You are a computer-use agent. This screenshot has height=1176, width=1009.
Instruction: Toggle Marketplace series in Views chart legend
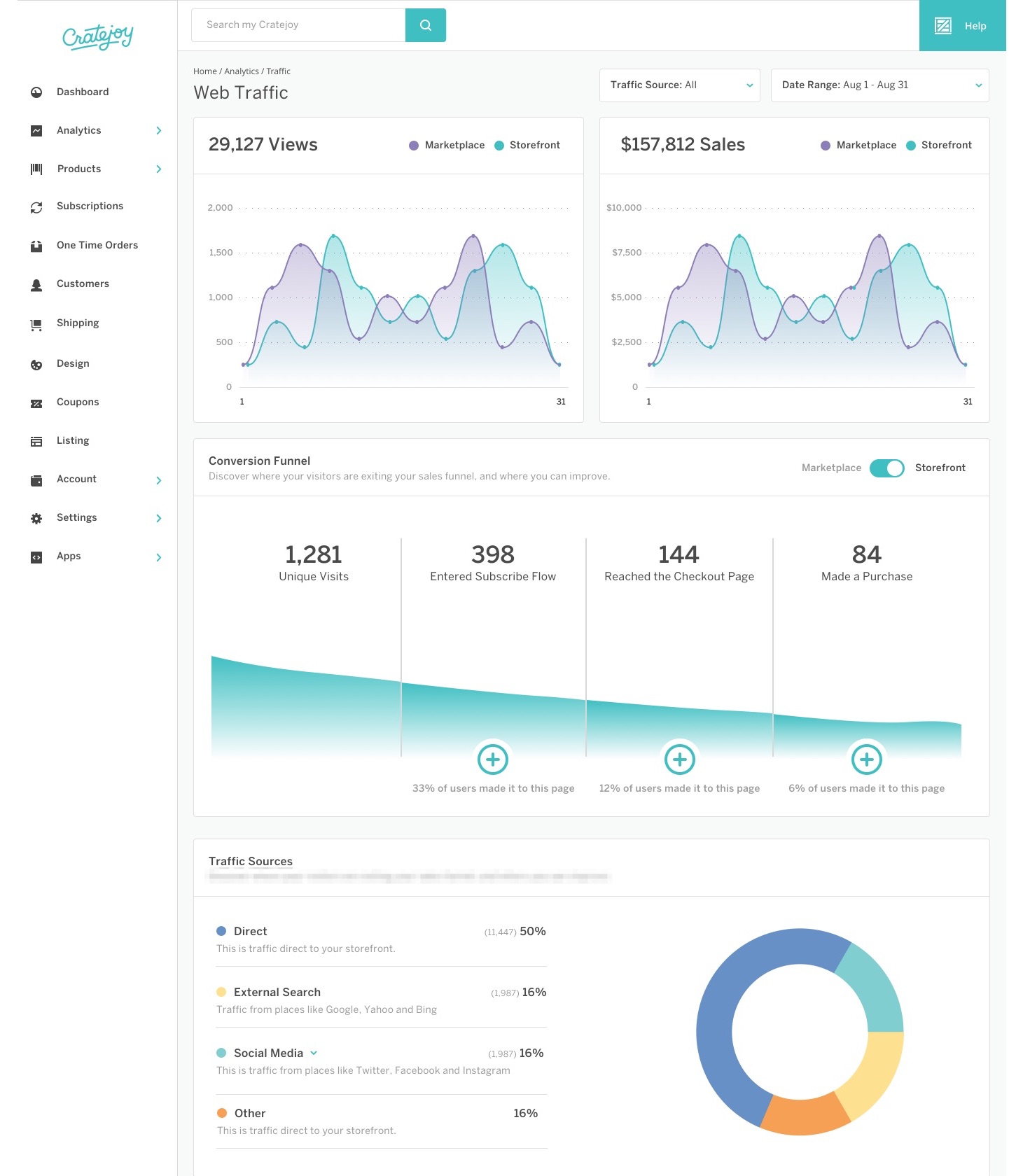coord(447,146)
